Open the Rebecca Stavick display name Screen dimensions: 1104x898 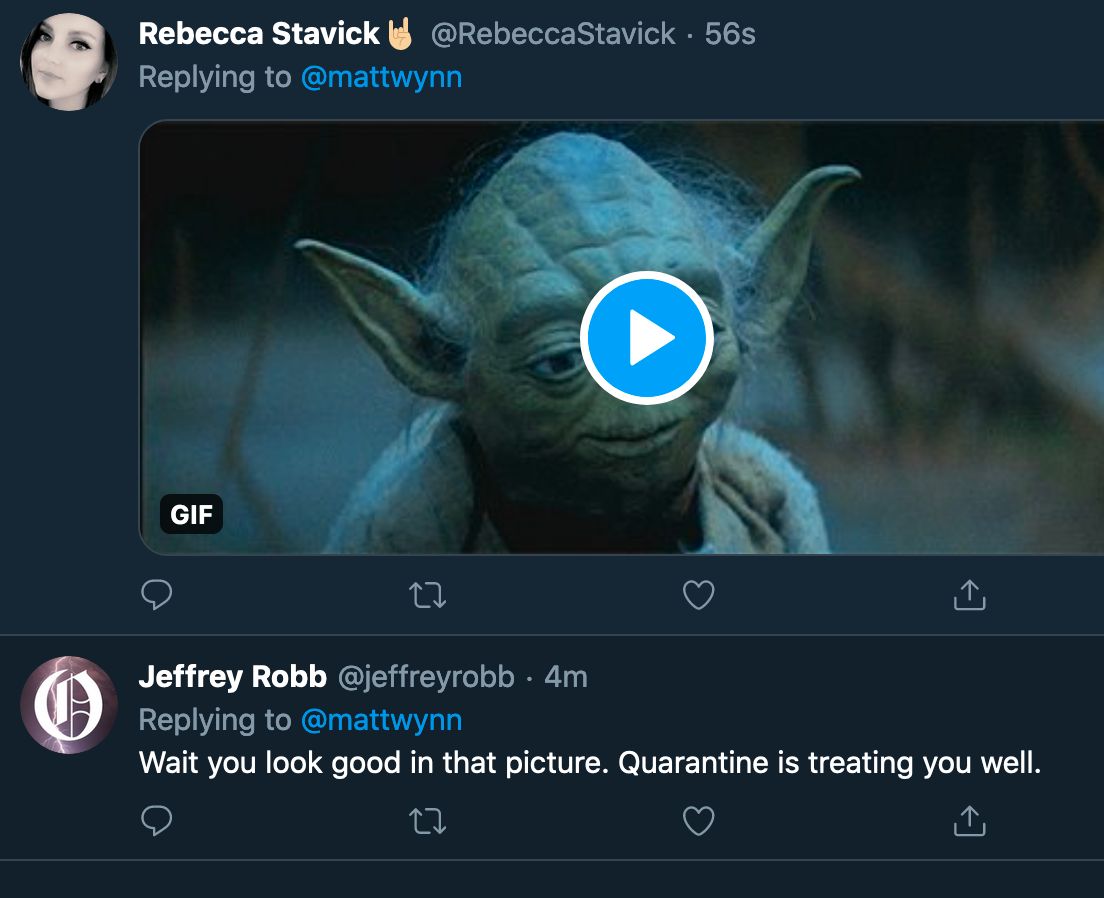[259, 34]
